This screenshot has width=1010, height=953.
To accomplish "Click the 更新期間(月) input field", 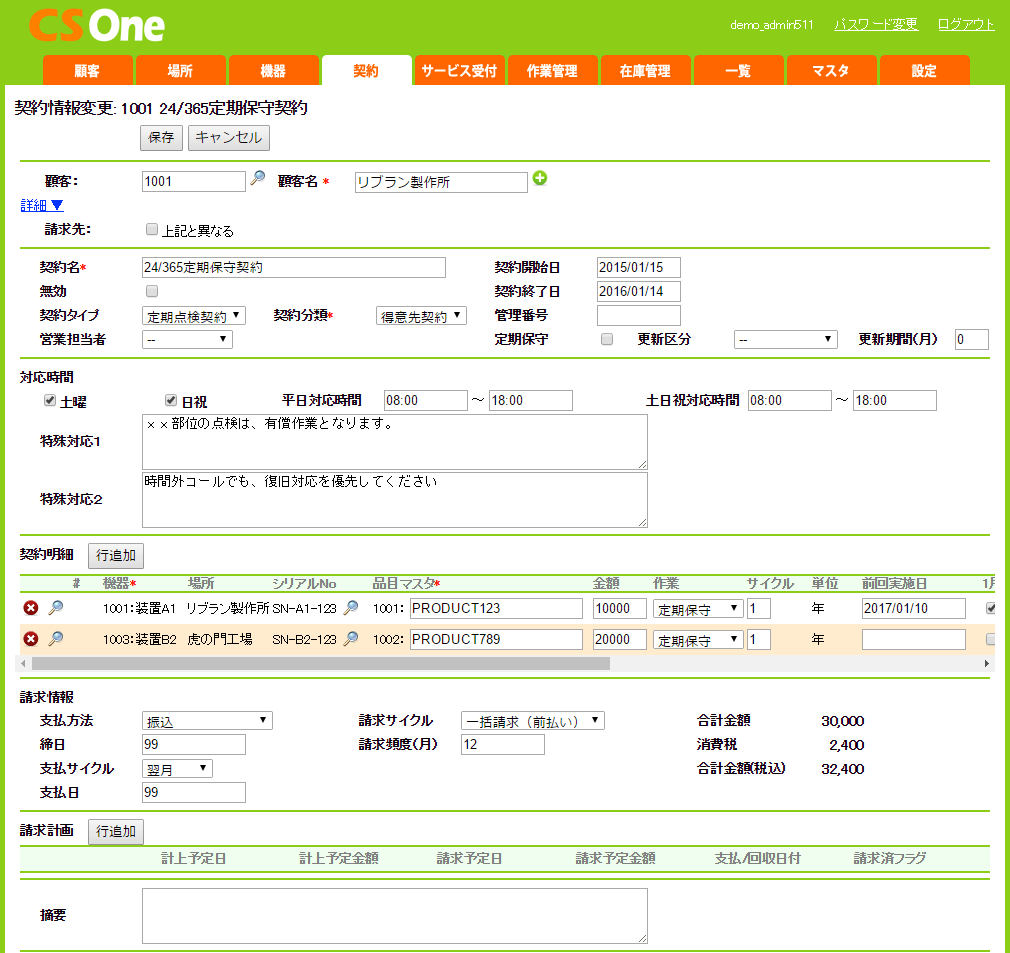I will coord(971,339).
